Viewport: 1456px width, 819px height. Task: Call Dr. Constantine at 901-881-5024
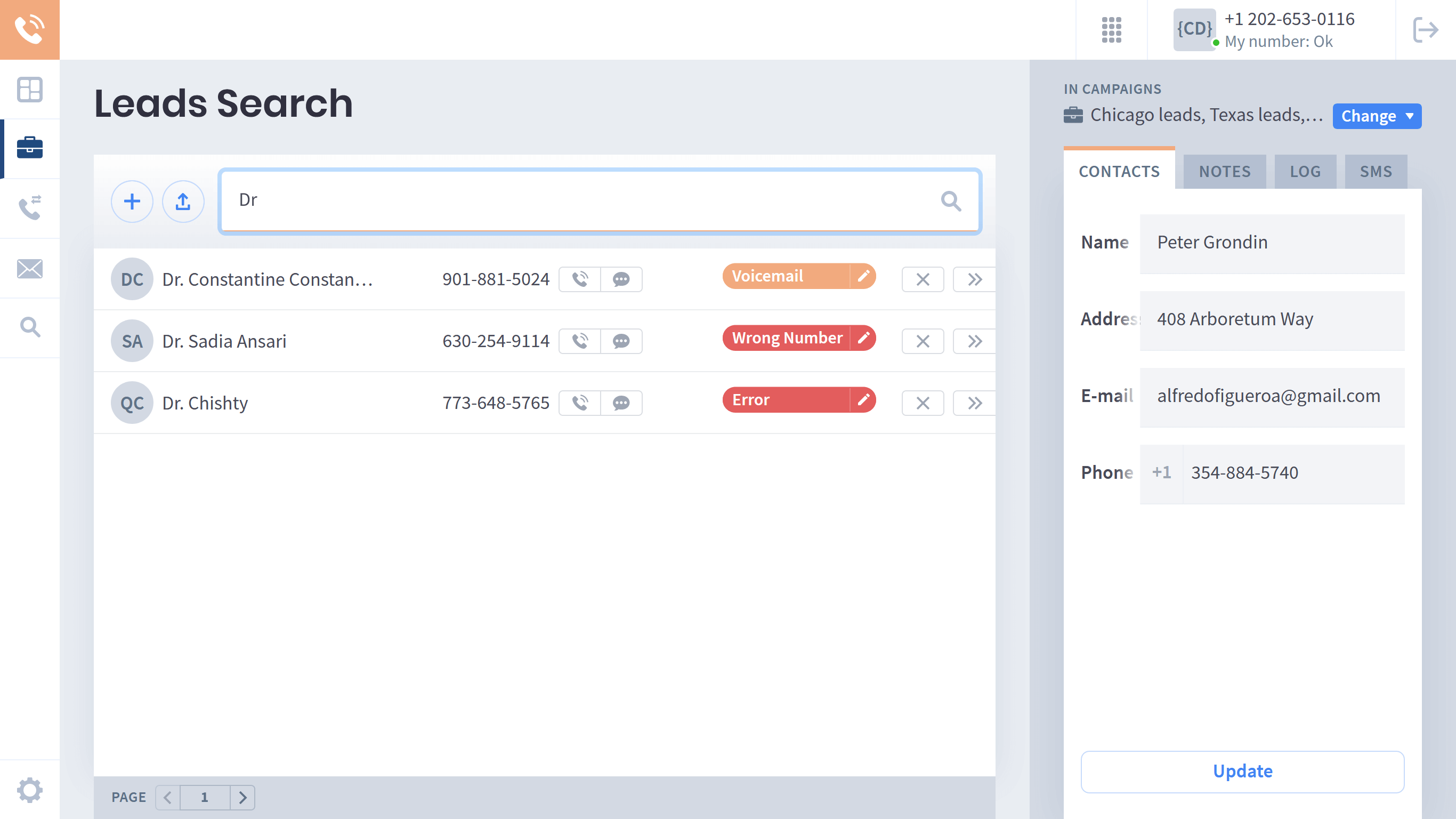click(579, 279)
